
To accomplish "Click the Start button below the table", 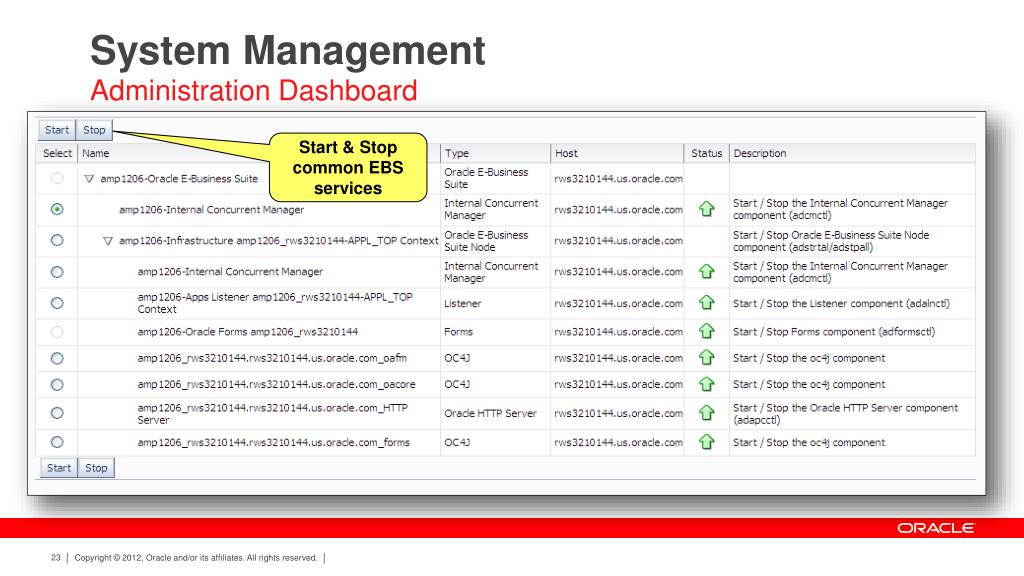I will (x=59, y=468).
